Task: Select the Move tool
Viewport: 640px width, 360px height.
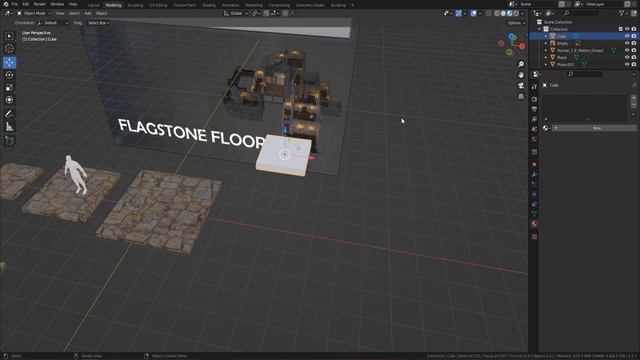Action: (x=9, y=62)
